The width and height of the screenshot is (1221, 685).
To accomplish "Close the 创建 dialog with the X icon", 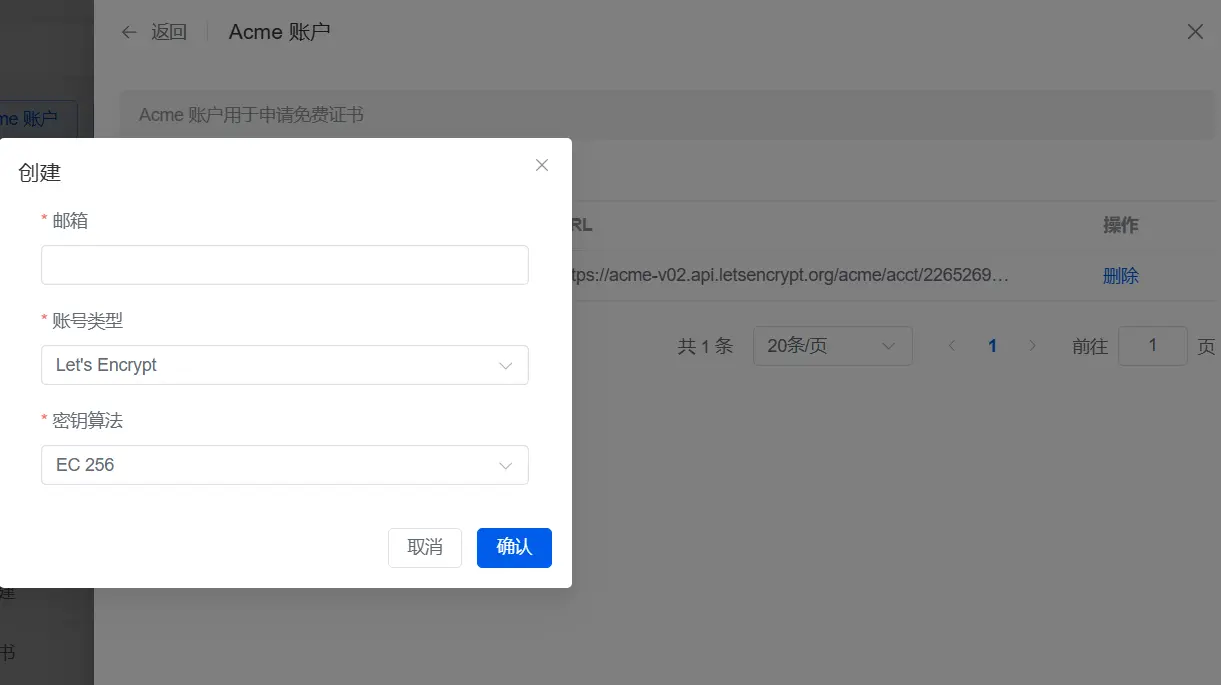I will pyautogui.click(x=542, y=165).
